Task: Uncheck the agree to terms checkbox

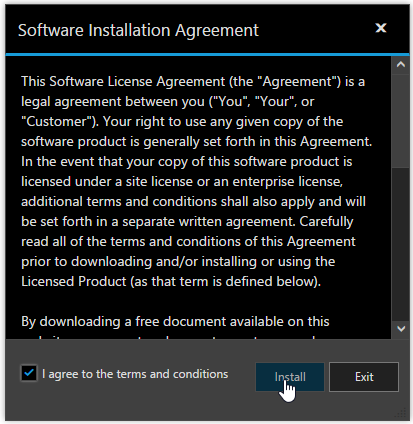Action: tap(29, 373)
